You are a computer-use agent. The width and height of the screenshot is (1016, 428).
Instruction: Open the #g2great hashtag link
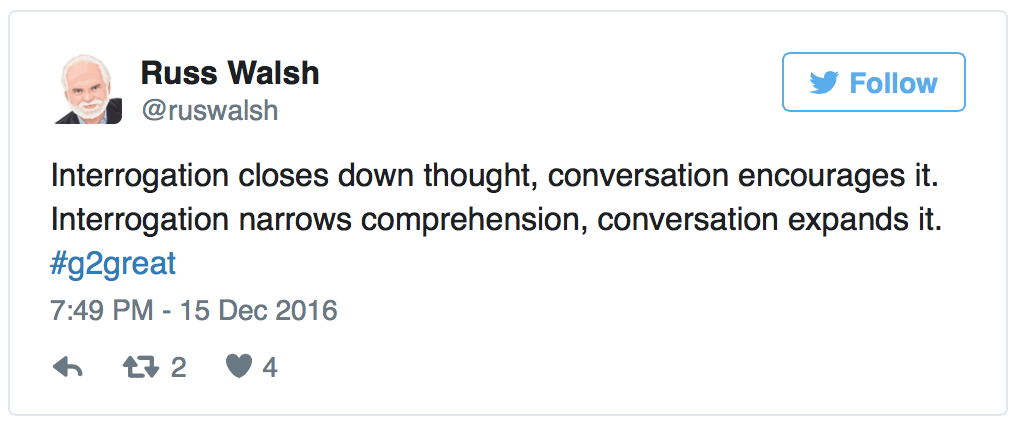(x=113, y=265)
